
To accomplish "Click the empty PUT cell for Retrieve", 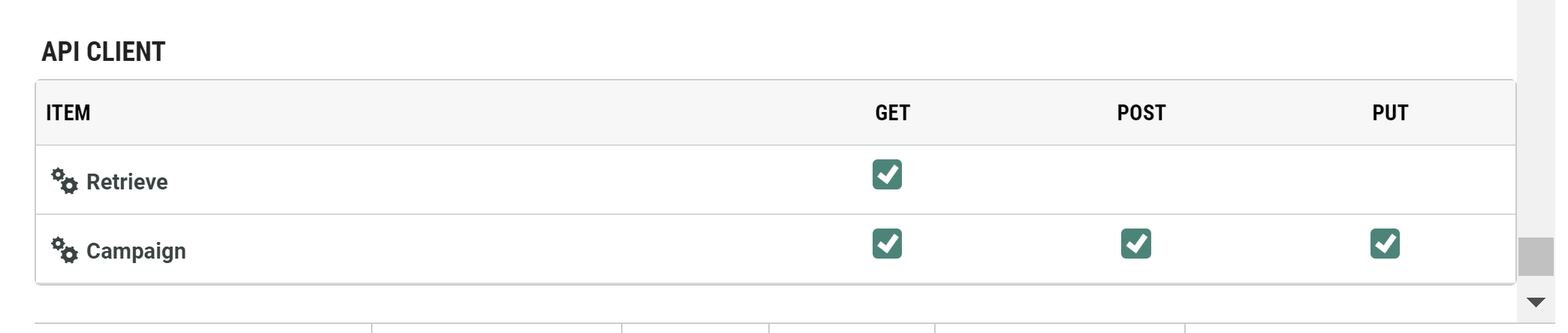I will tap(1384, 180).
